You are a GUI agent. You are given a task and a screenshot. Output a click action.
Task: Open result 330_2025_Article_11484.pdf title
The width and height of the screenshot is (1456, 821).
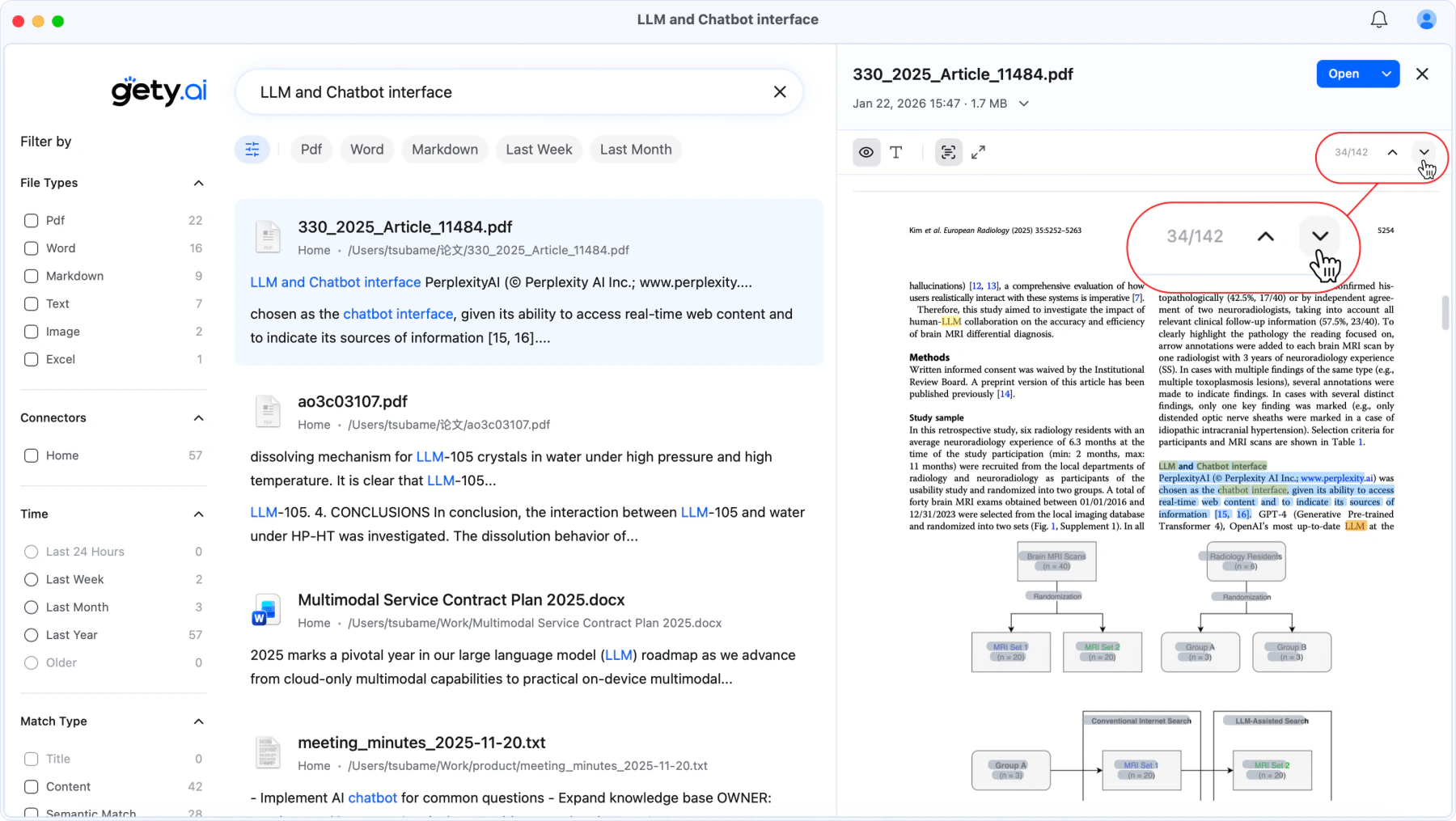405,227
